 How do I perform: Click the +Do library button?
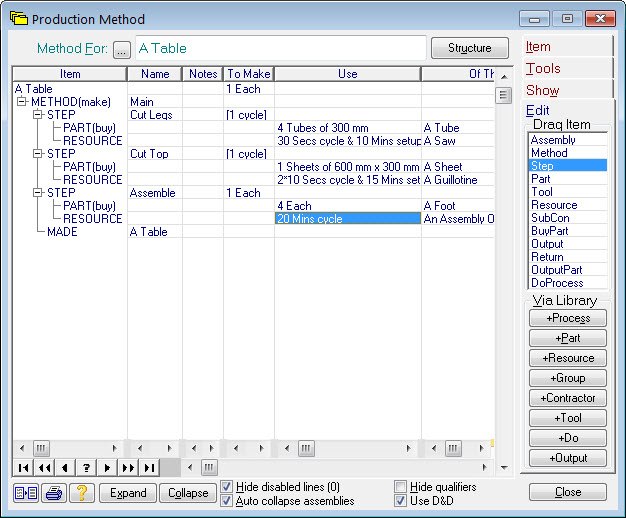point(568,438)
